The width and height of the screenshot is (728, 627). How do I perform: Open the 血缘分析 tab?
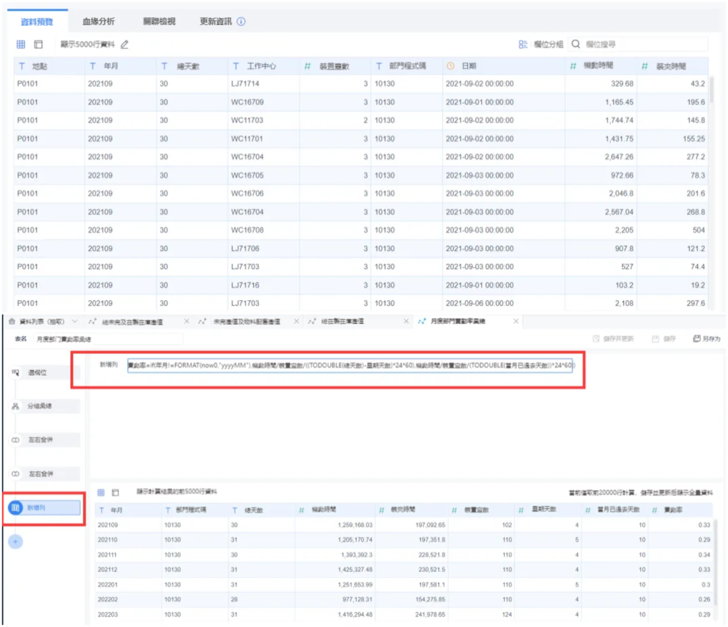pos(98,21)
